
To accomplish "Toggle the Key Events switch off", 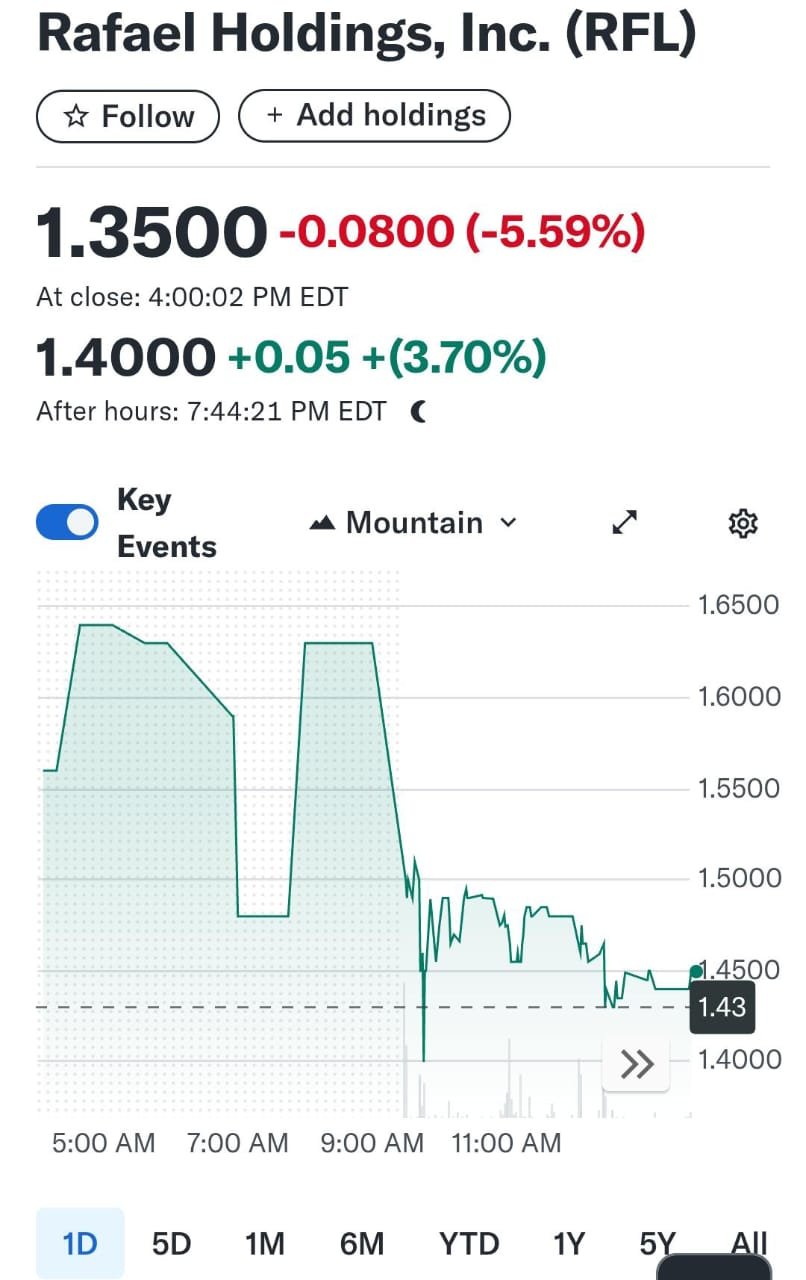I will coord(67,522).
